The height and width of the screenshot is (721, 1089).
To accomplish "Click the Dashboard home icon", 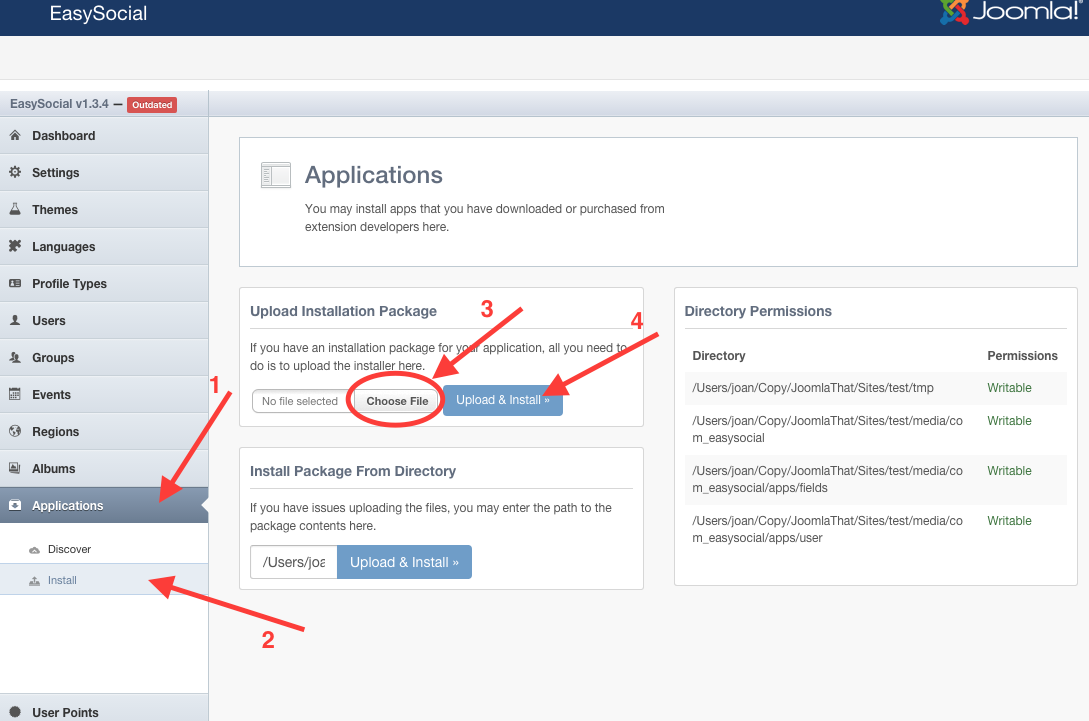I will 15,135.
